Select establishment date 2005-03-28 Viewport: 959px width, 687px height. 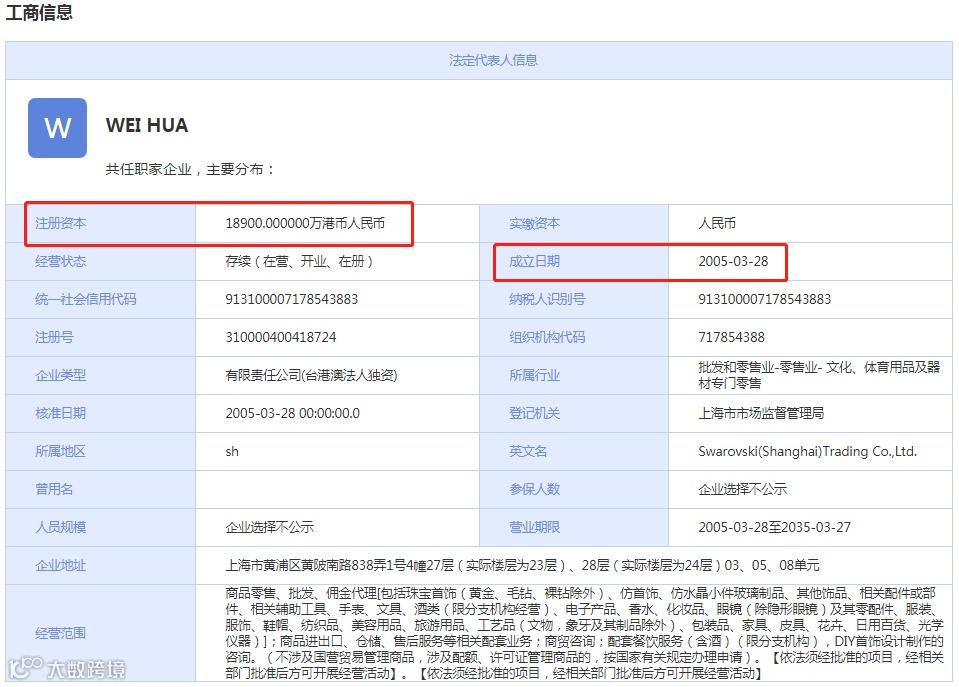tap(733, 261)
